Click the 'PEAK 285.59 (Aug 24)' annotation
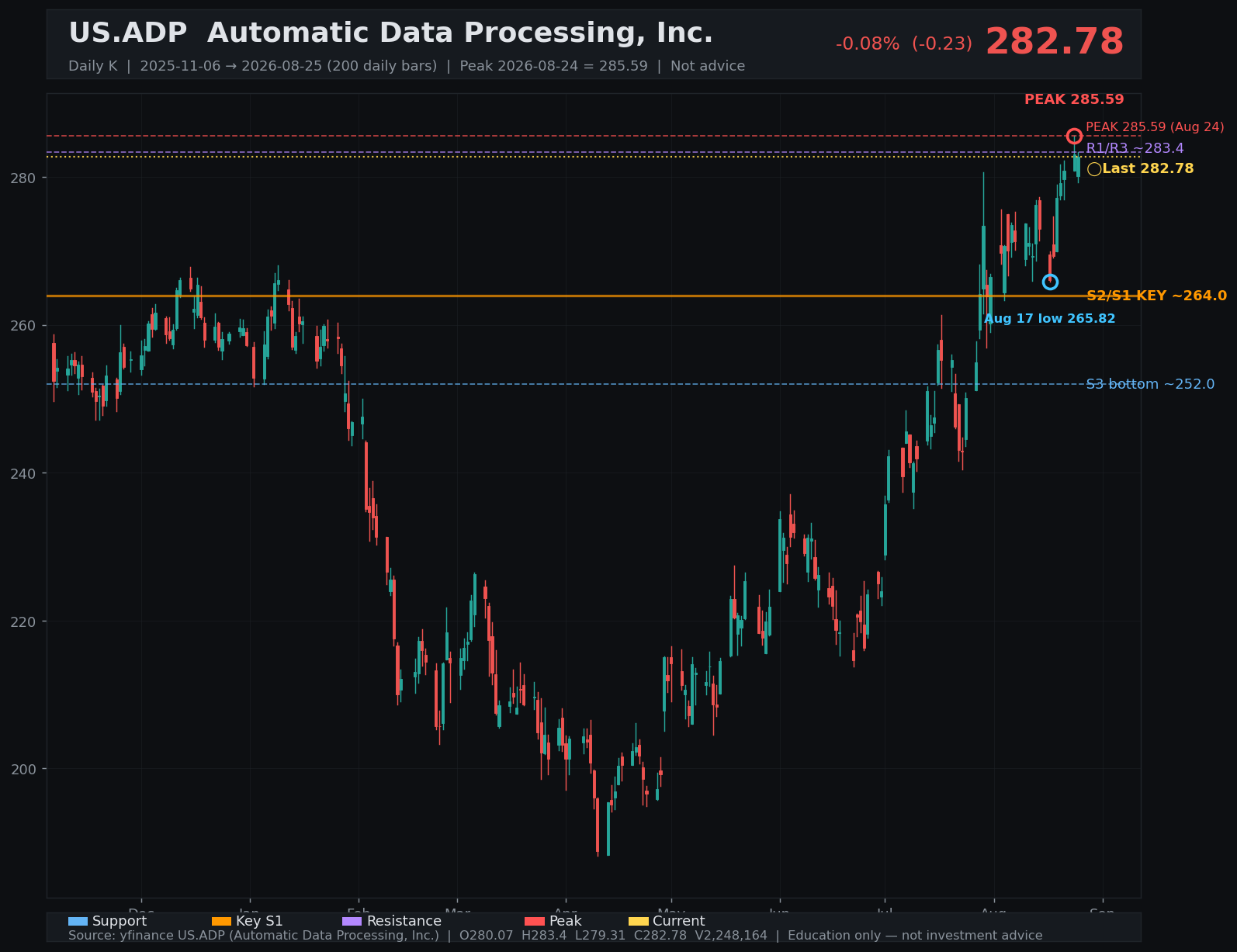1237x952 pixels. [1155, 127]
